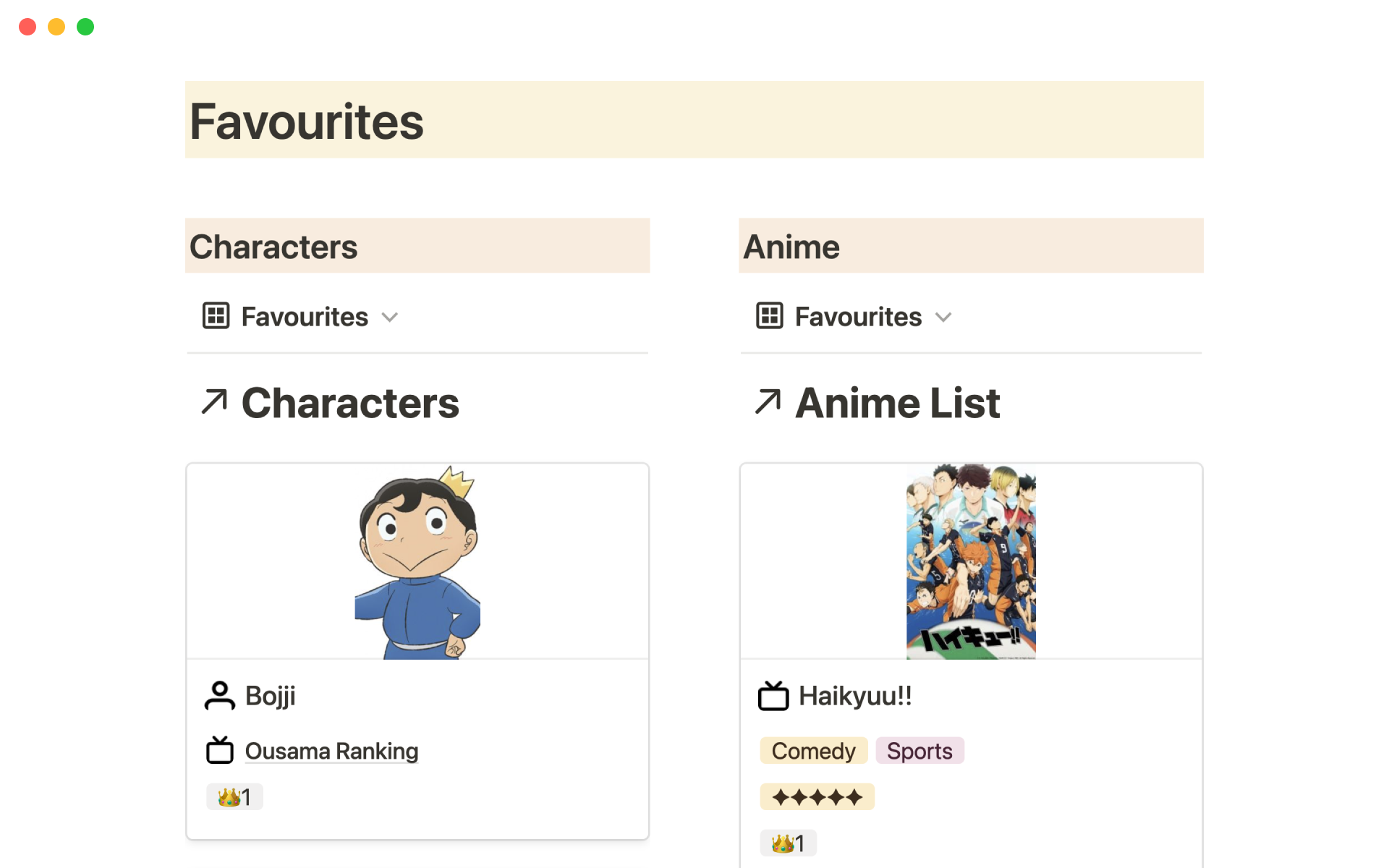
Task: Click arrow icon beside Anime List title
Action: (768, 402)
